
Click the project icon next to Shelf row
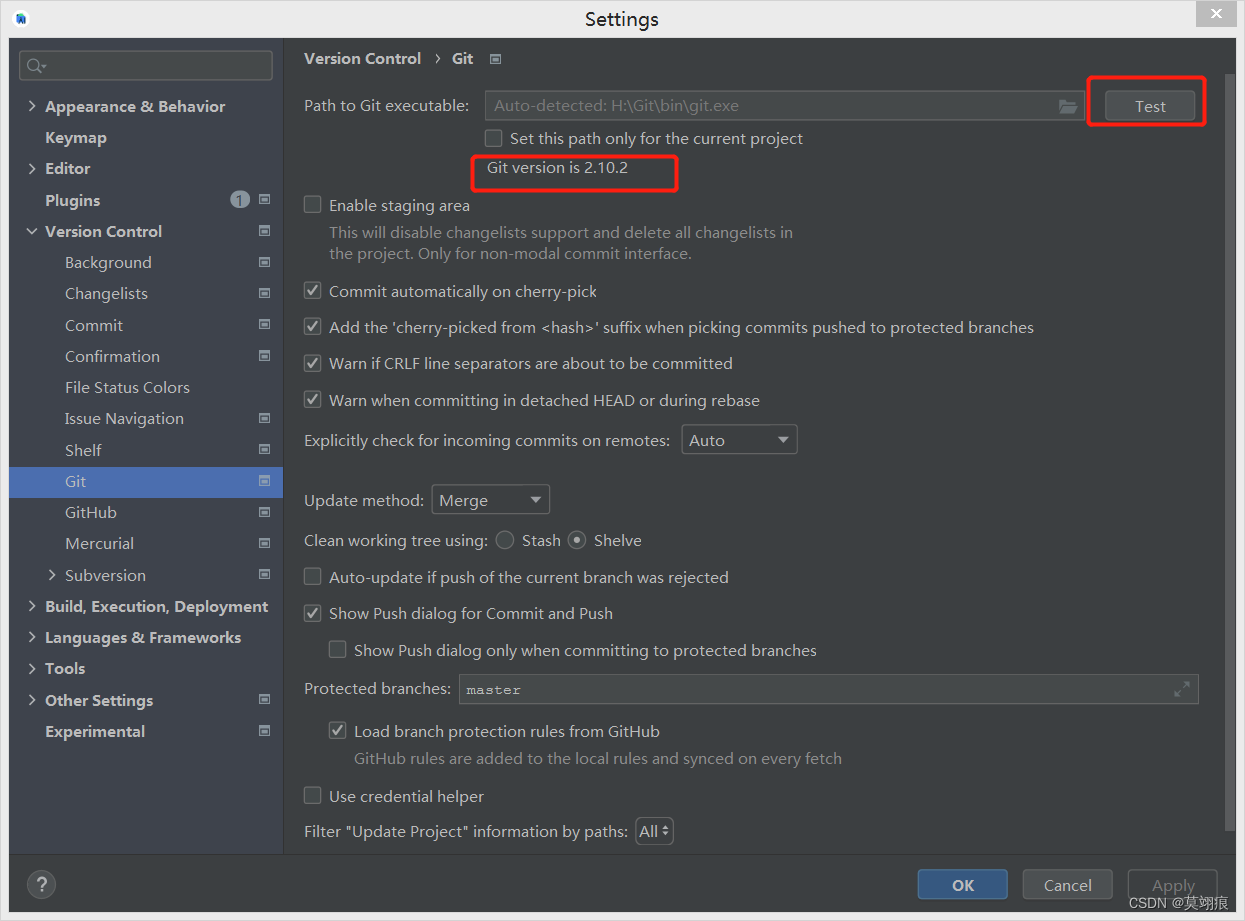pyautogui.click(x=264, y=450)
